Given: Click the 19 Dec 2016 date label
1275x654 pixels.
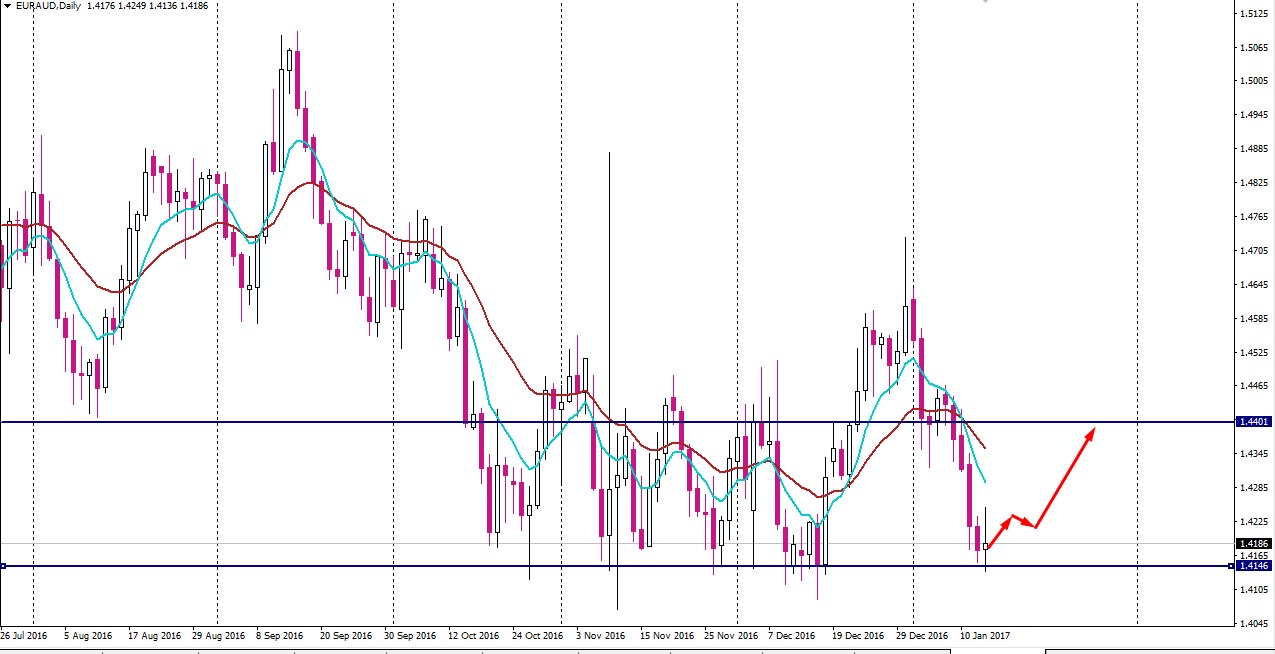Looking at the screenshot, I should (858, 635).
